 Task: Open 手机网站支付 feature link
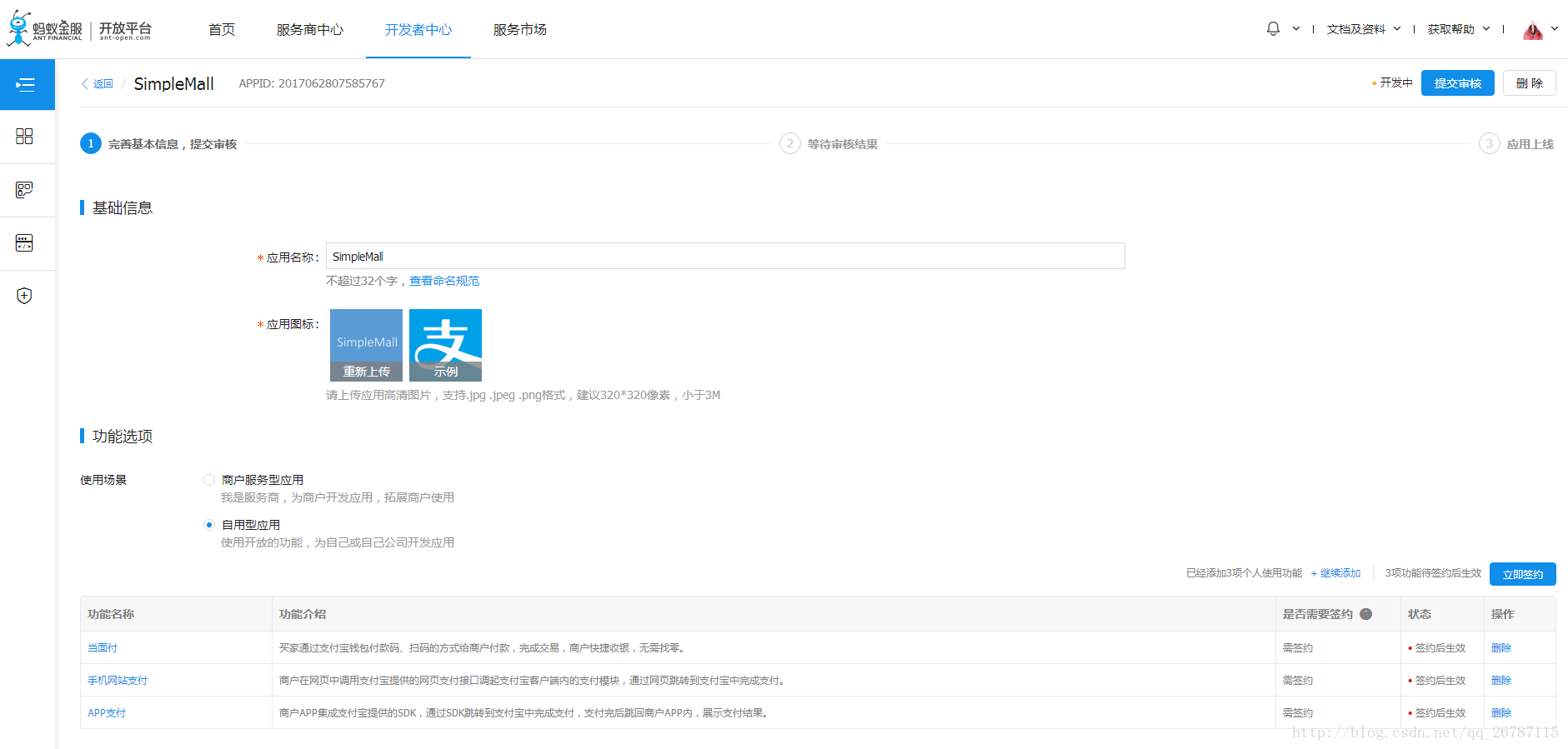click(x=118, y=680)
